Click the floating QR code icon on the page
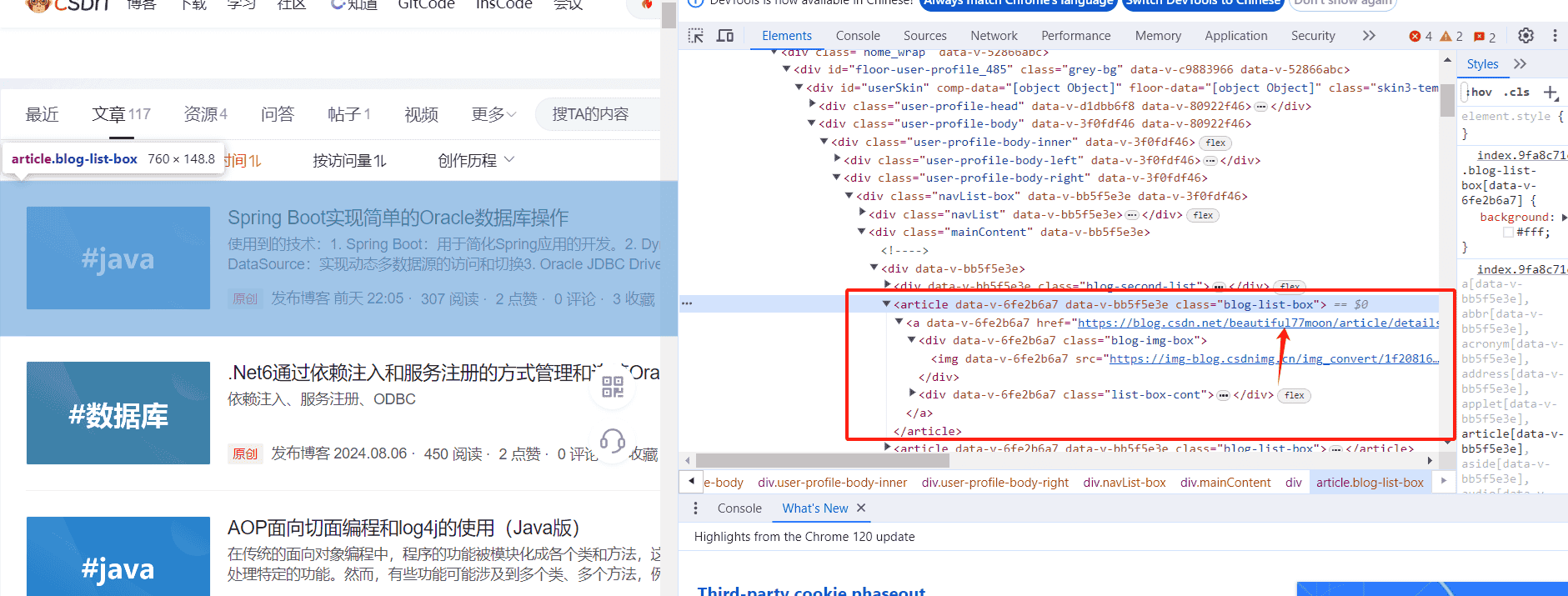This screenshot has width=1568, height=596. (613, 387)
